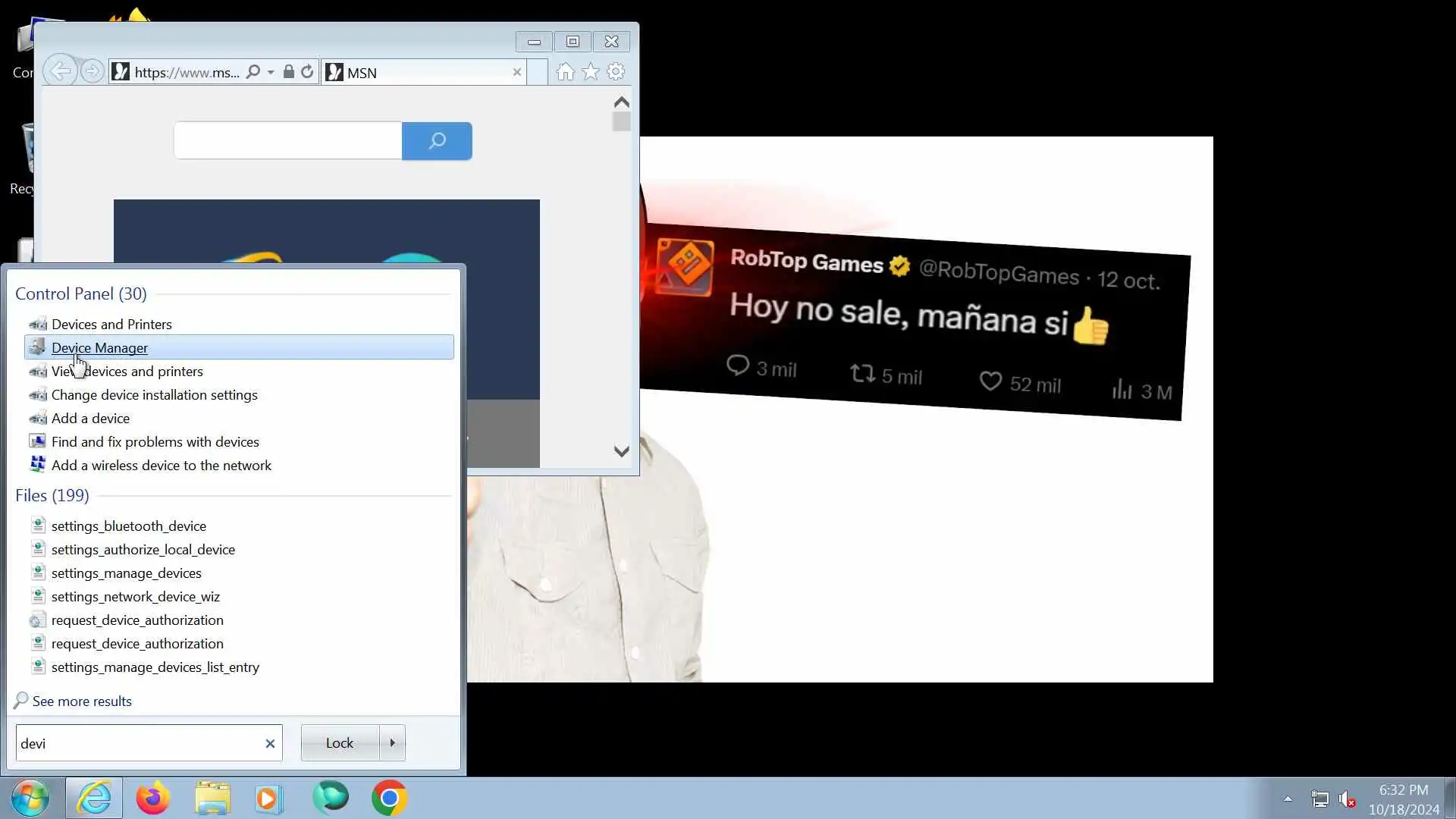This screenshot has width=1456, height=819.
Task: Open Windows Media Player taskbar icon
Action: (268, 799)
